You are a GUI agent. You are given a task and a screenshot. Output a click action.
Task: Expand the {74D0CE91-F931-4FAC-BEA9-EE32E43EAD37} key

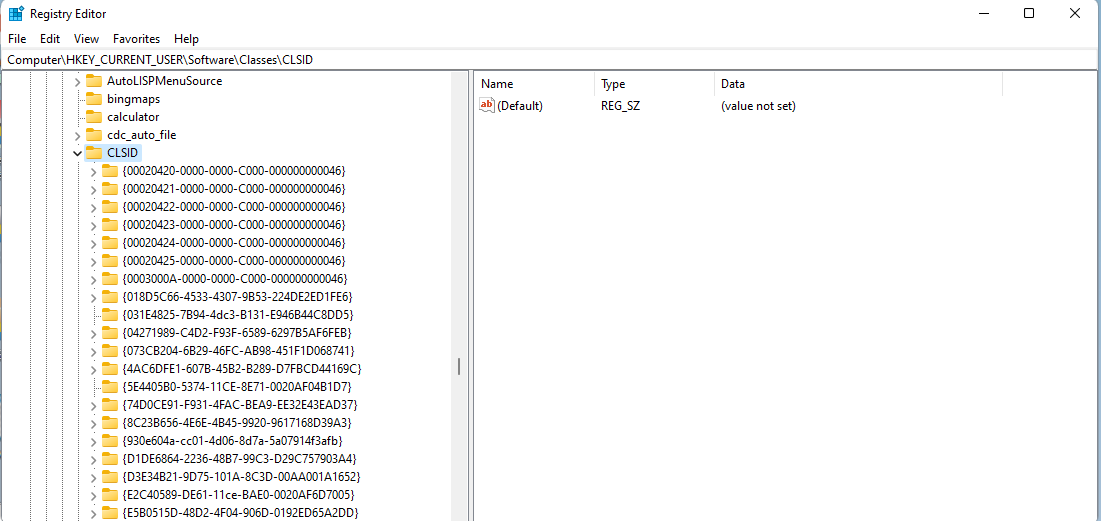point(93,405)
